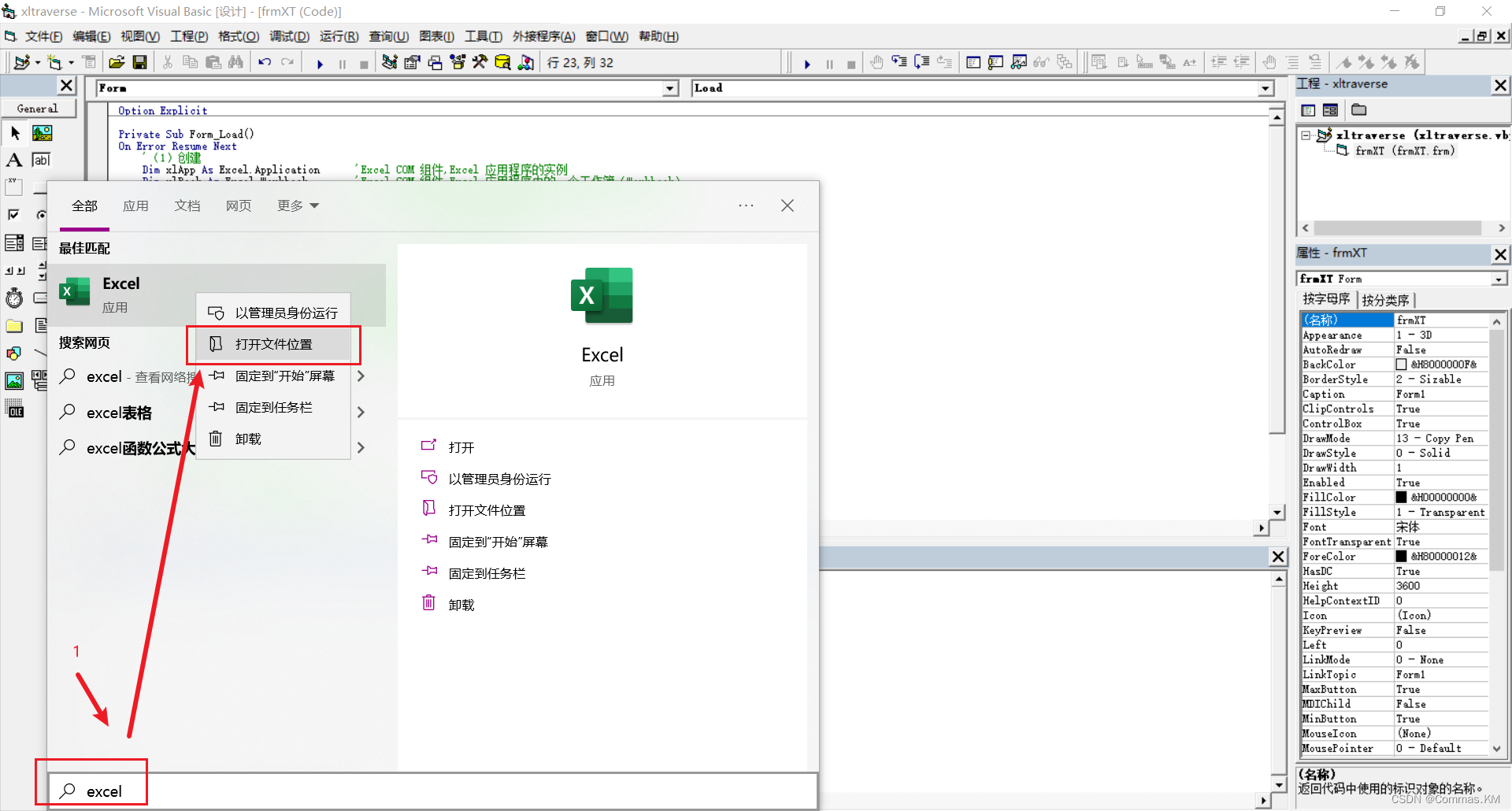Viewport: 1512px width, 811px height.
Task: Choose 固定到任务栏 in context menu
Action: click(273, 407)
